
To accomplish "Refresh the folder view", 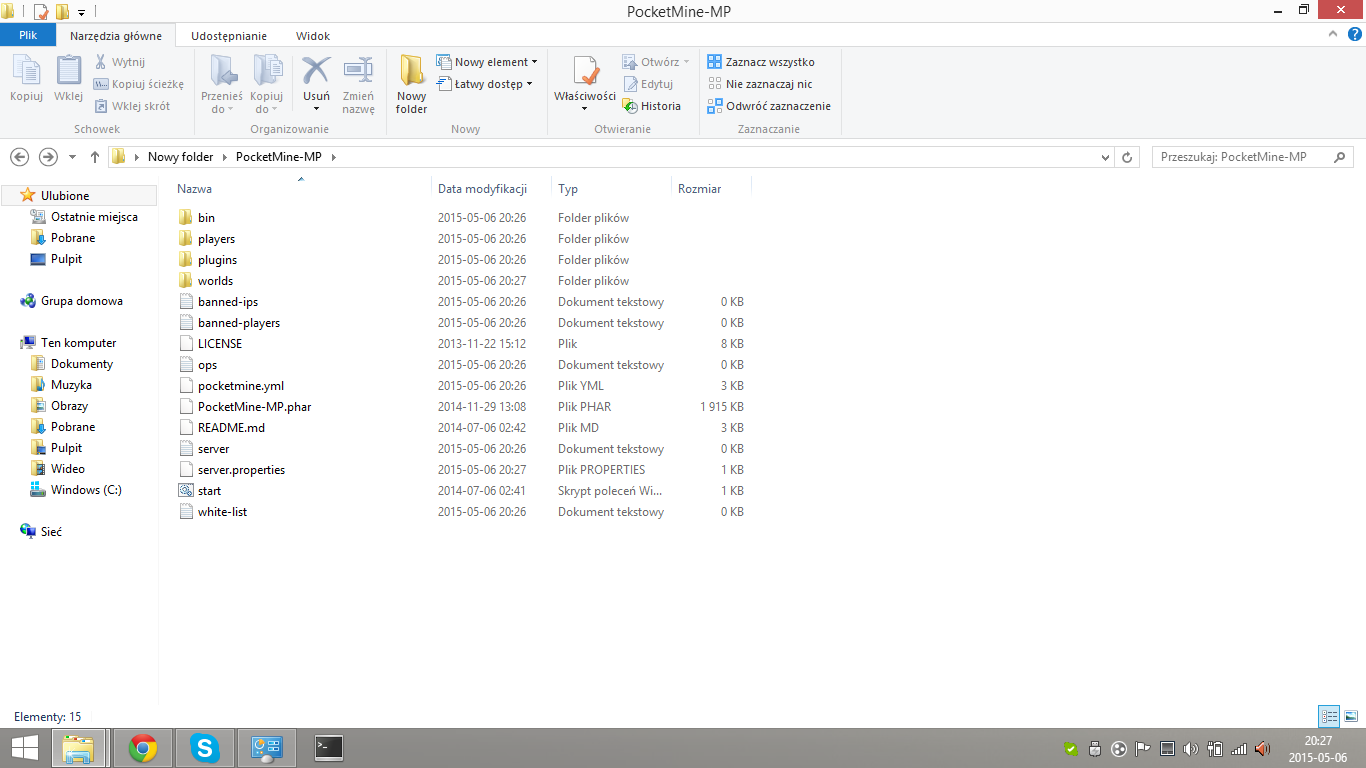I will pyautogui.click(x=1128, y=157).
